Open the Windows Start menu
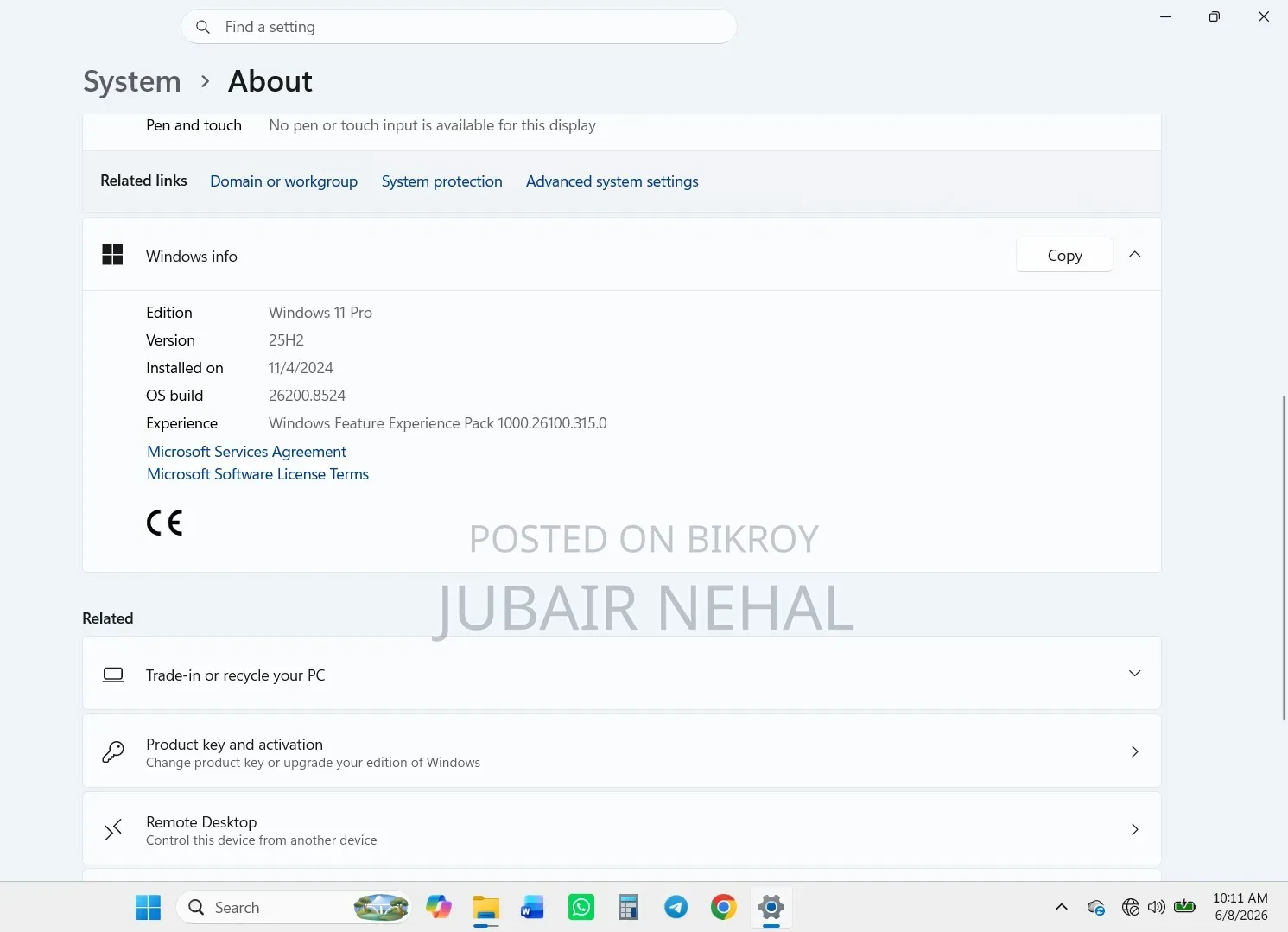 [x=148, y=907]
